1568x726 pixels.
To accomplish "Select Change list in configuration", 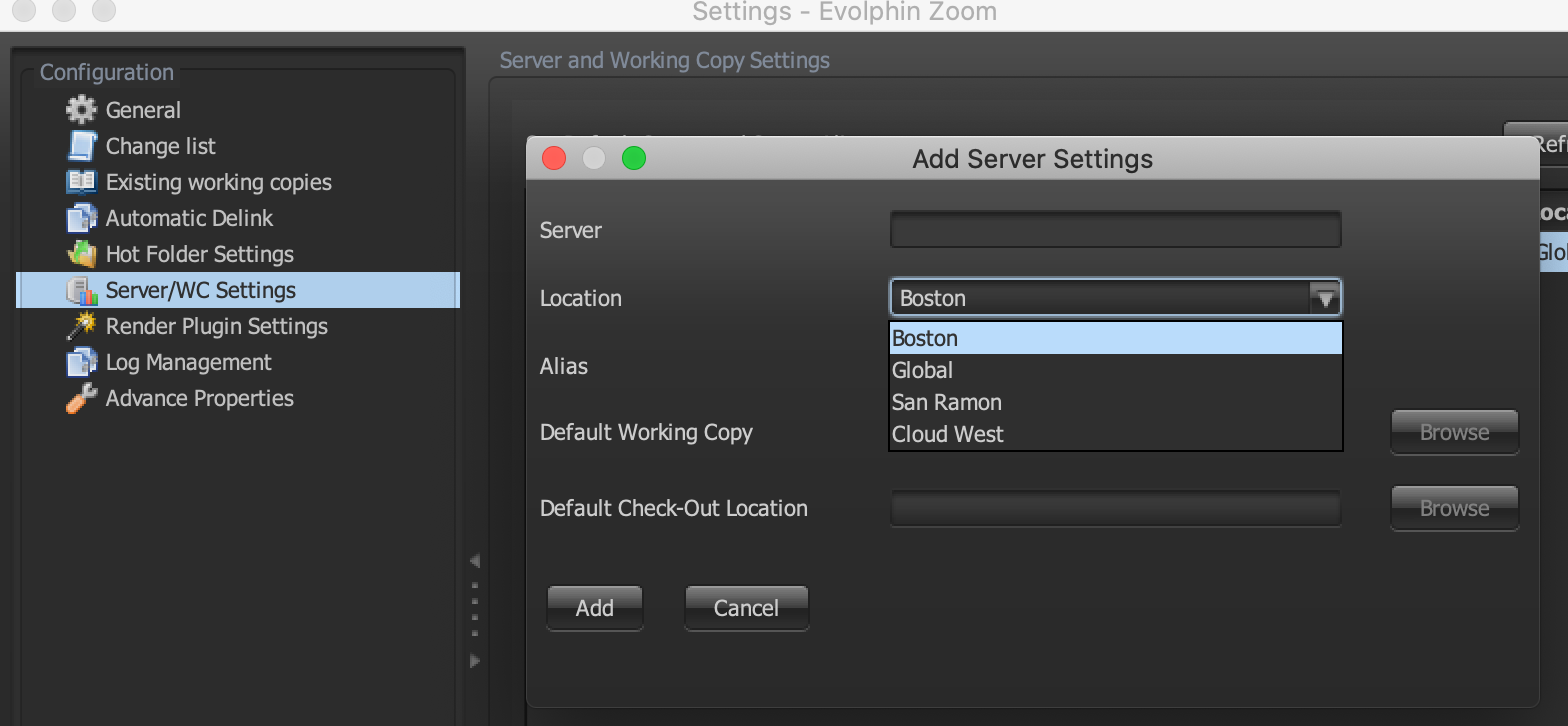I will click(160, 146).
